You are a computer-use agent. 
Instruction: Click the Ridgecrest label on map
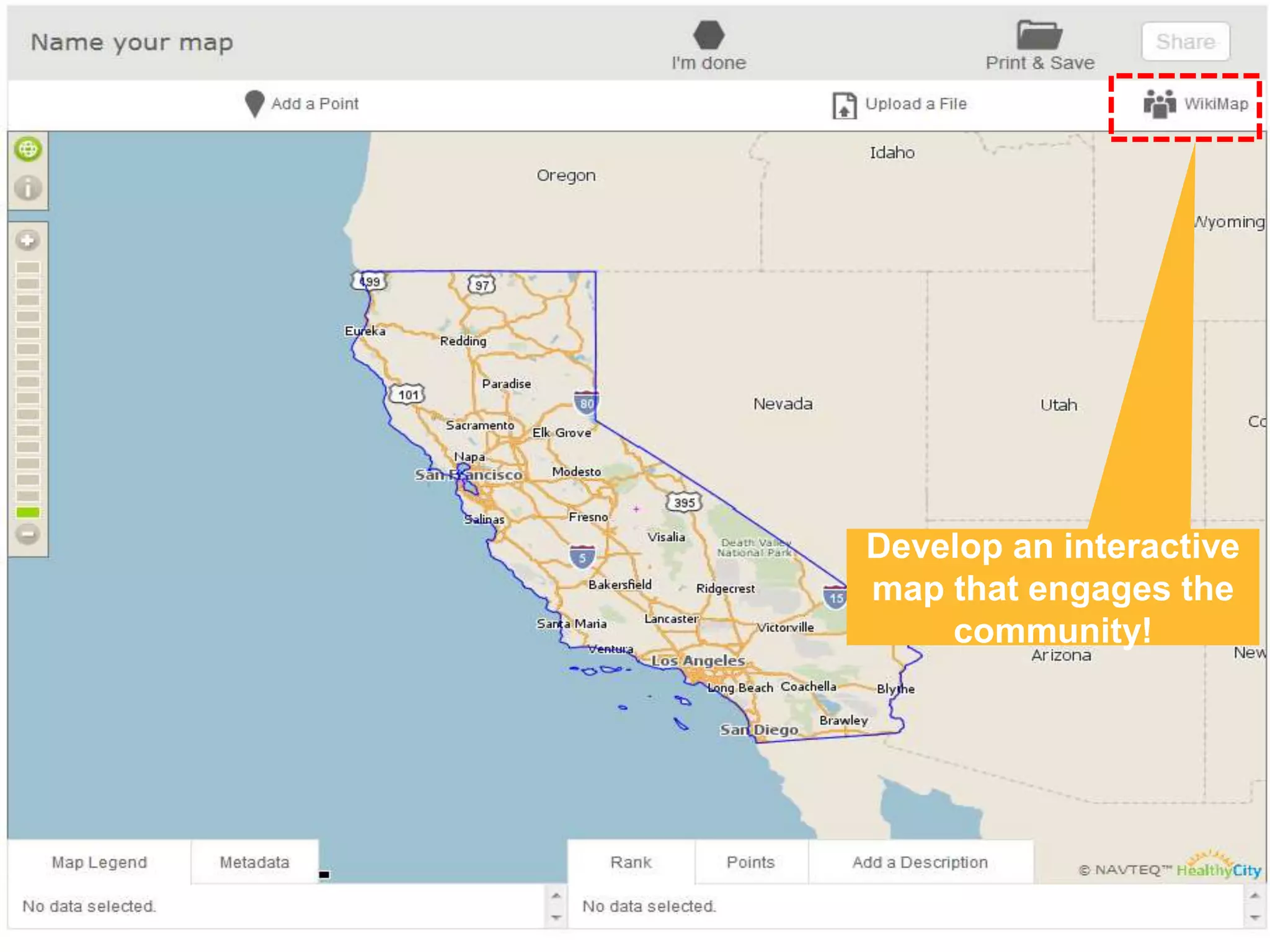tap(726, 588)
